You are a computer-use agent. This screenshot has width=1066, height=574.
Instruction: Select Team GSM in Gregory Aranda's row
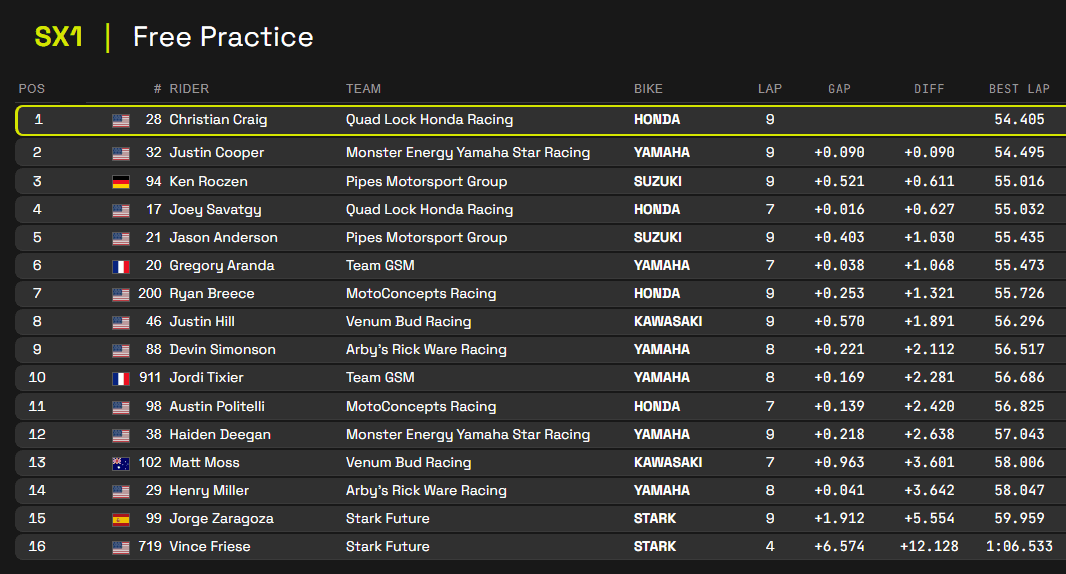click(380, 266)
